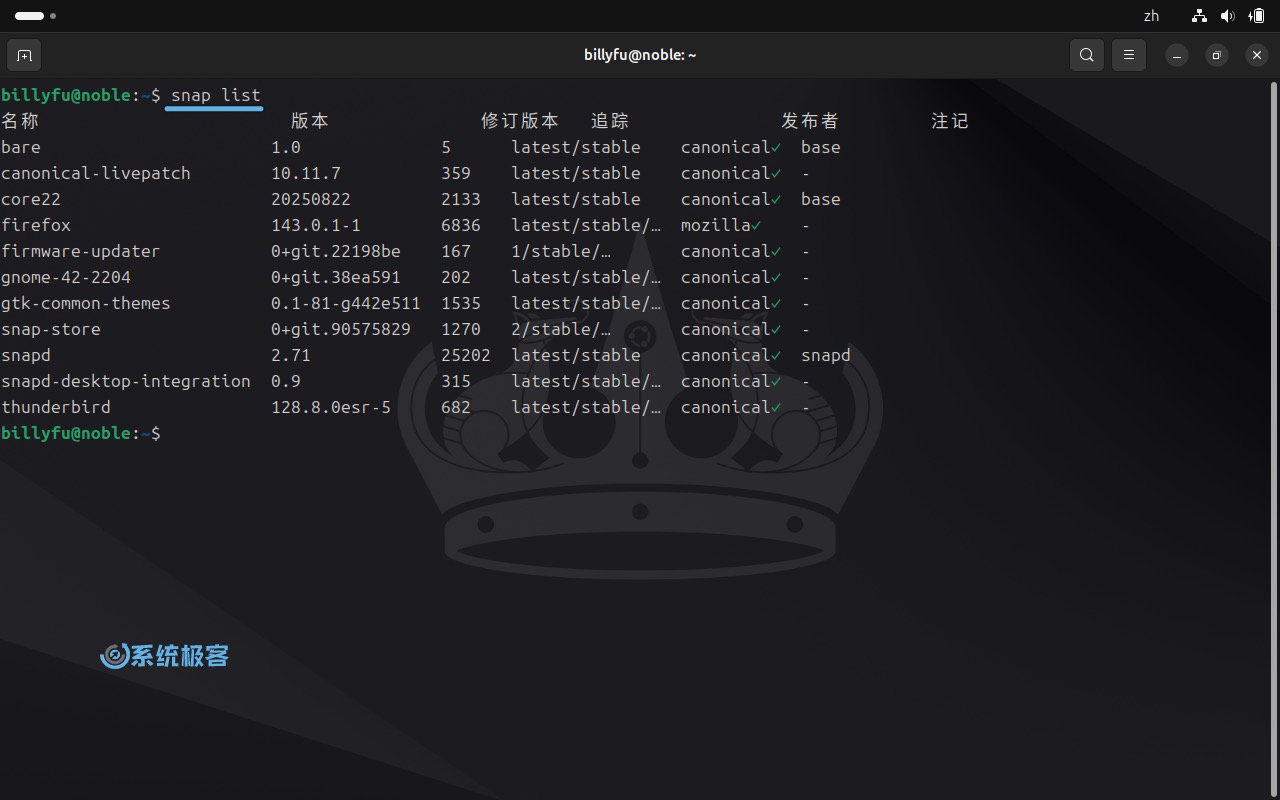Screen dimensions: 1280x800
Task: Click the green checkmark beside mozilla
Action: (x=756, y=225)
